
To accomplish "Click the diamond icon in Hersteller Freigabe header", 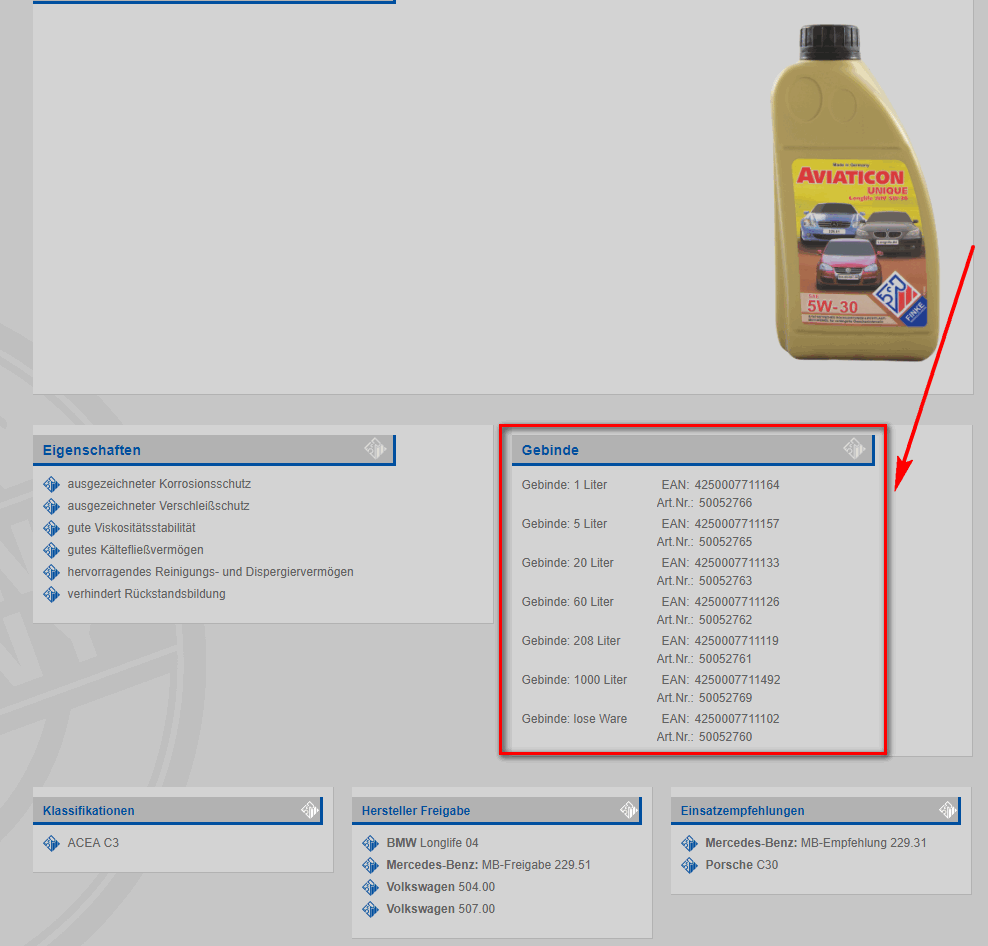I will 628,810.
